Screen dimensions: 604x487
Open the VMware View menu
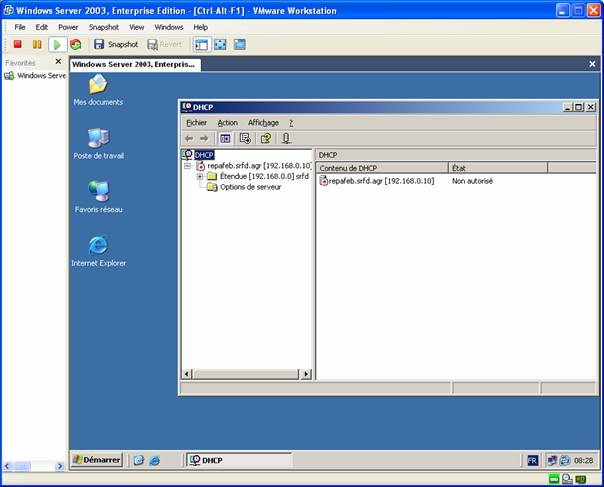click(136, 27)
